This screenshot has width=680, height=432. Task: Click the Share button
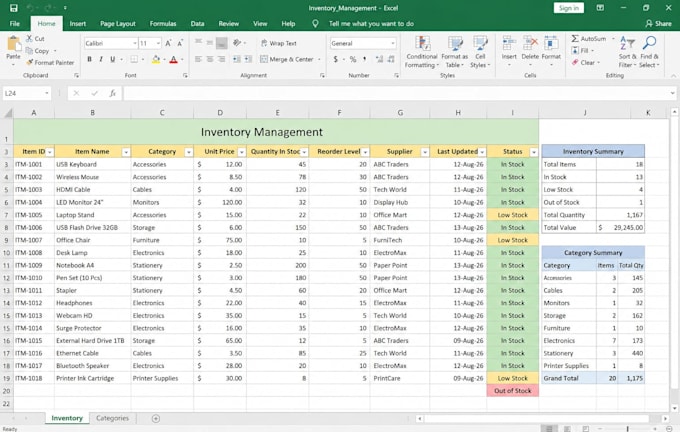[x=658, y=23]
